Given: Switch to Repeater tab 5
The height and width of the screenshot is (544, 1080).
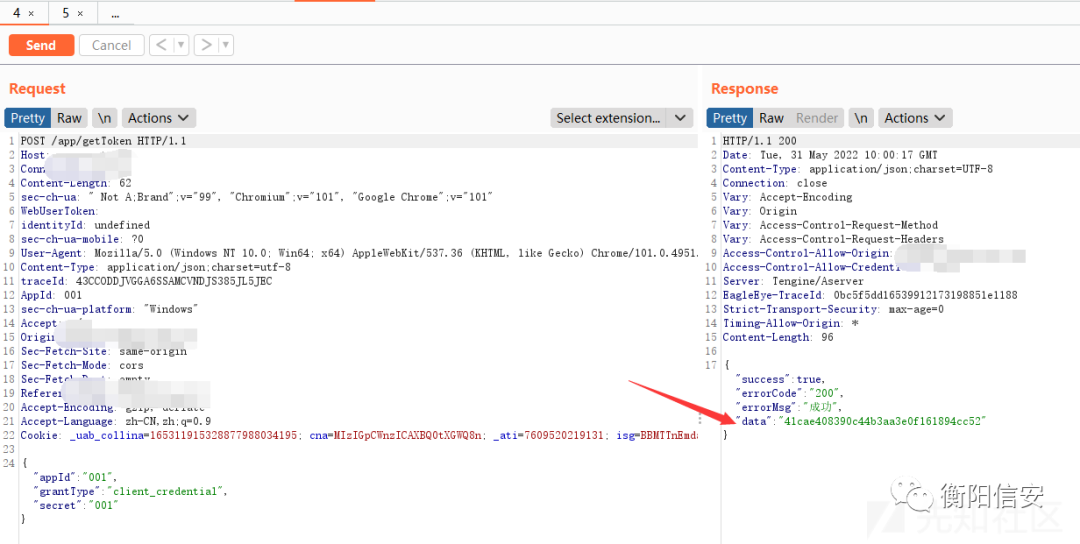Looking at the screenshot, I should point(66,14).
